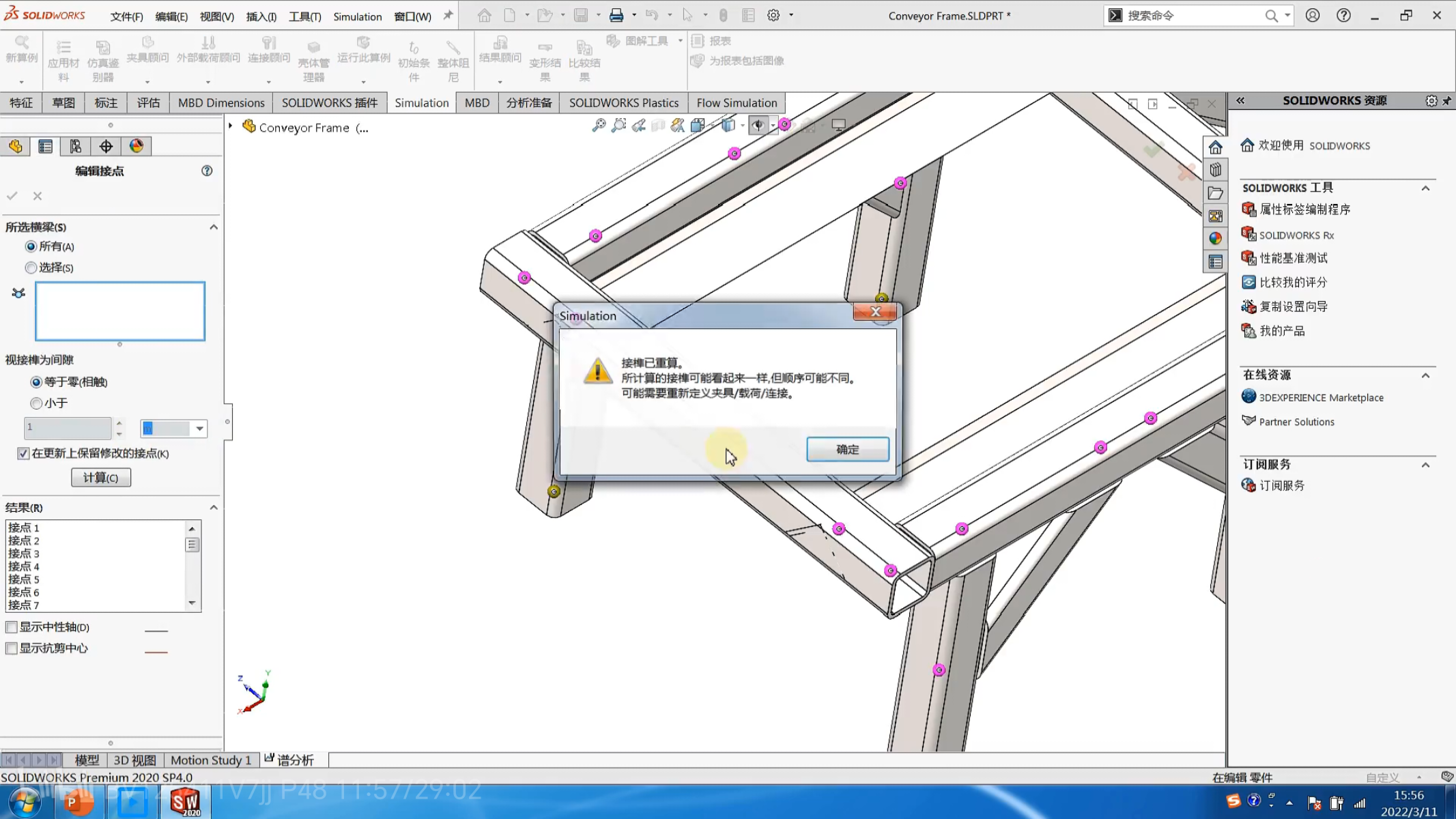
Task: Toggle 在更新上保留修改的接点 checkbox
Action: pyautogui.click(x=23, y=454)
